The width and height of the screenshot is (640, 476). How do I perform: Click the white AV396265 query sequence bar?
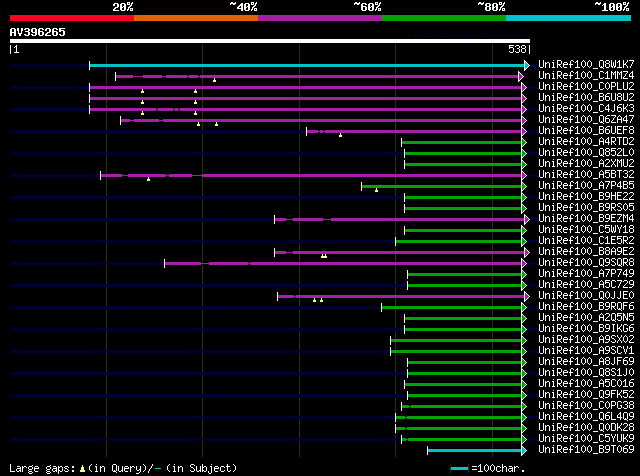270,41
